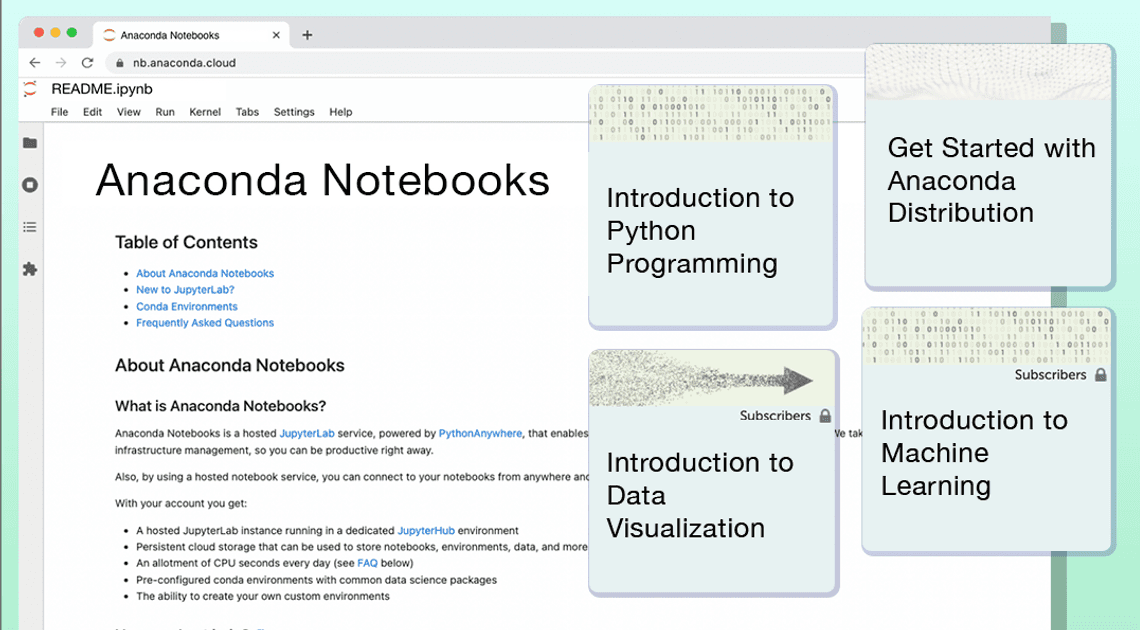
Task: Open the file browser folder icon
Action: [30, 143]
